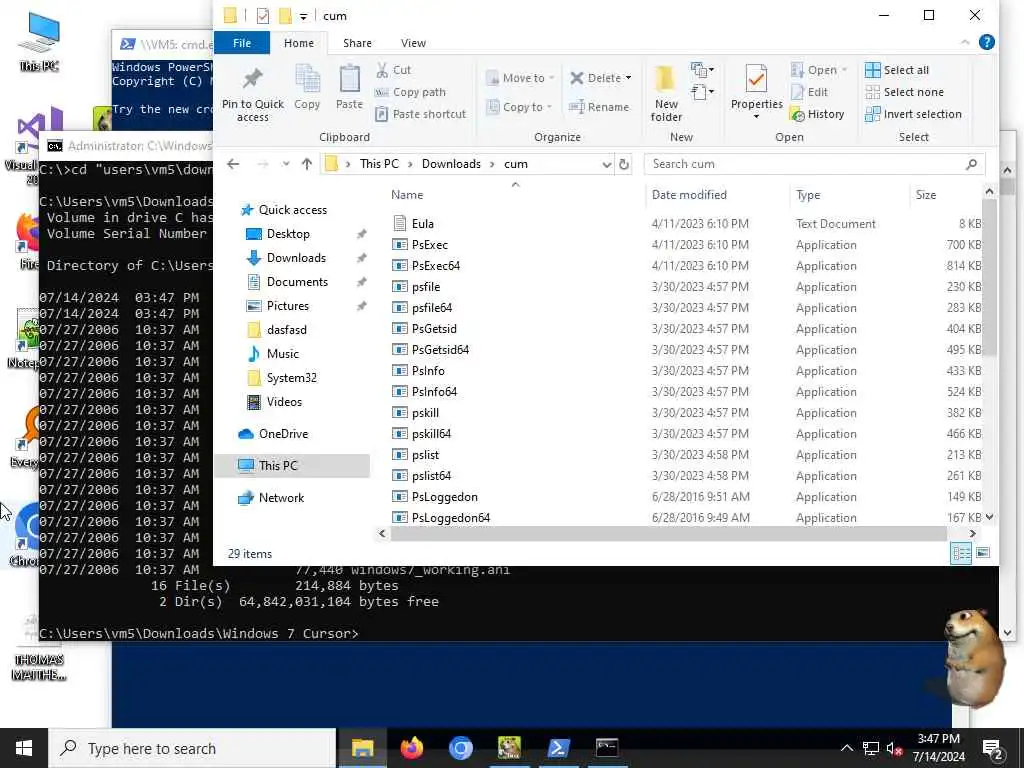Viewport: 1024px width, 768px height.
Task: Switch to the View ribbon tab
Action: pos(413,43)
